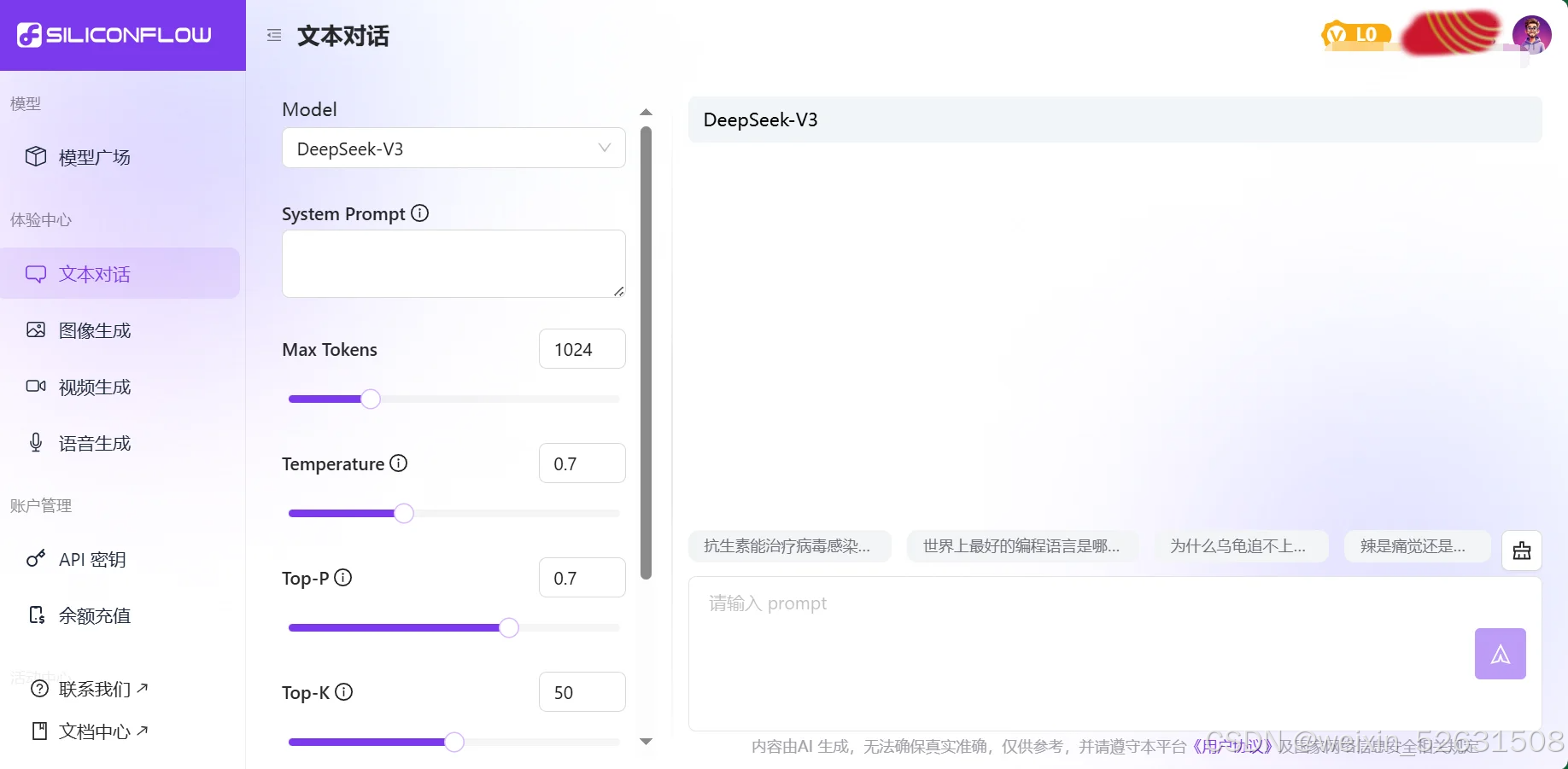The height and width of the screenshot is (769, 1568).
Task: Click the Max Tokens slider handle
Action: coord(371,399)
